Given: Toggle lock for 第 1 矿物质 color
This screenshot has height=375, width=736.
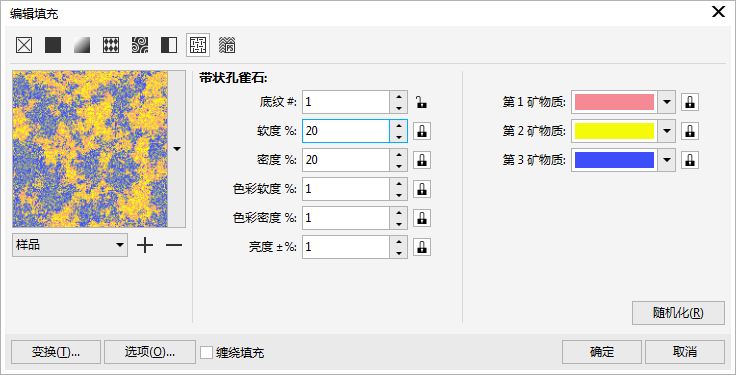Looking at the screenshot, I should 690,102.
